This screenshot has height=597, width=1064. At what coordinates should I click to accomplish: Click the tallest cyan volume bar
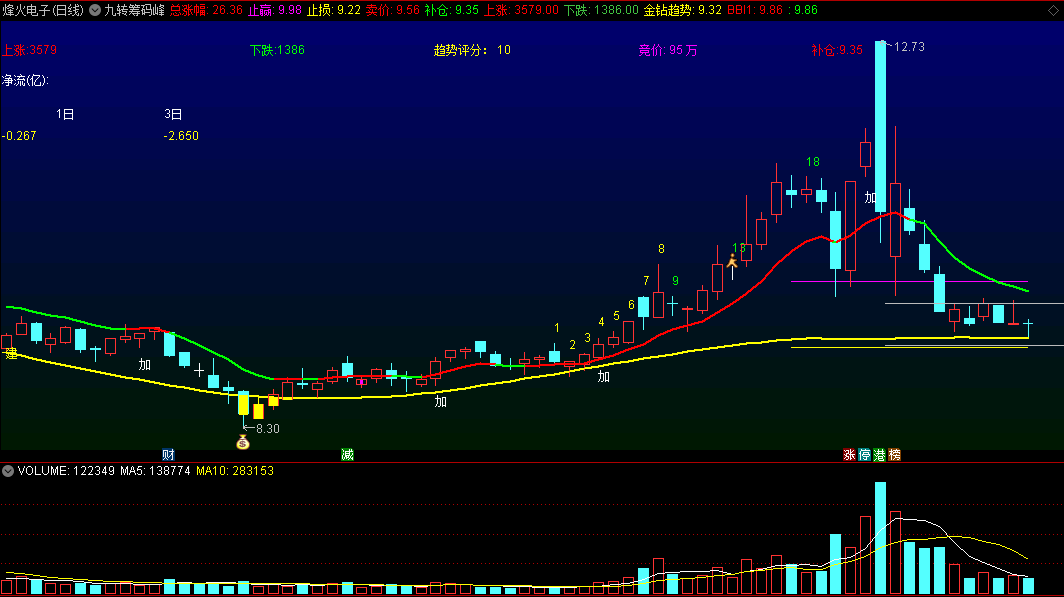click(880, 538)
